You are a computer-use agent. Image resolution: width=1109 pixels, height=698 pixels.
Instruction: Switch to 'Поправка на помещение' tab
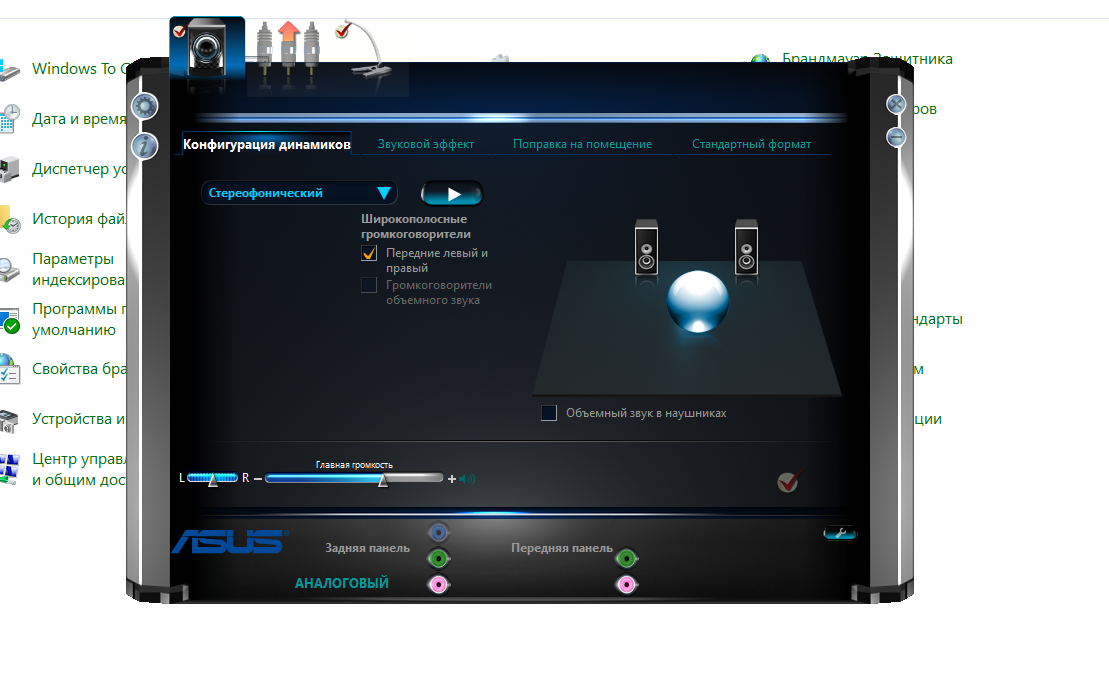tap(582, 144)
